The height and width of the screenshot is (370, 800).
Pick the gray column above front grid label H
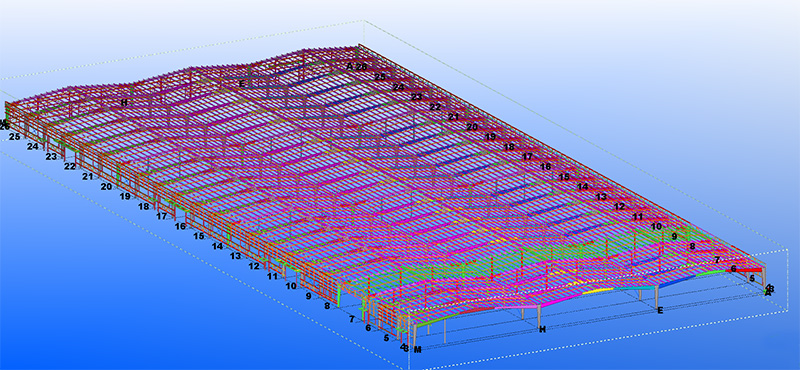[539, 316]
